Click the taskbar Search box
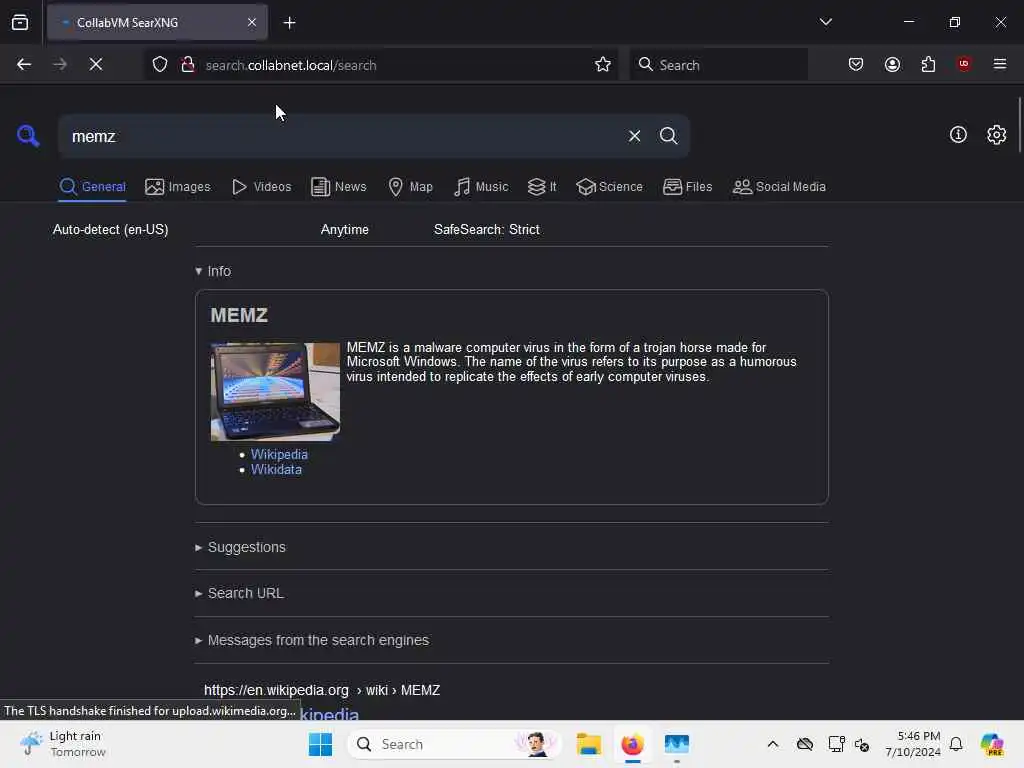Screen dimensions: 1024x768 pos(454,744)
